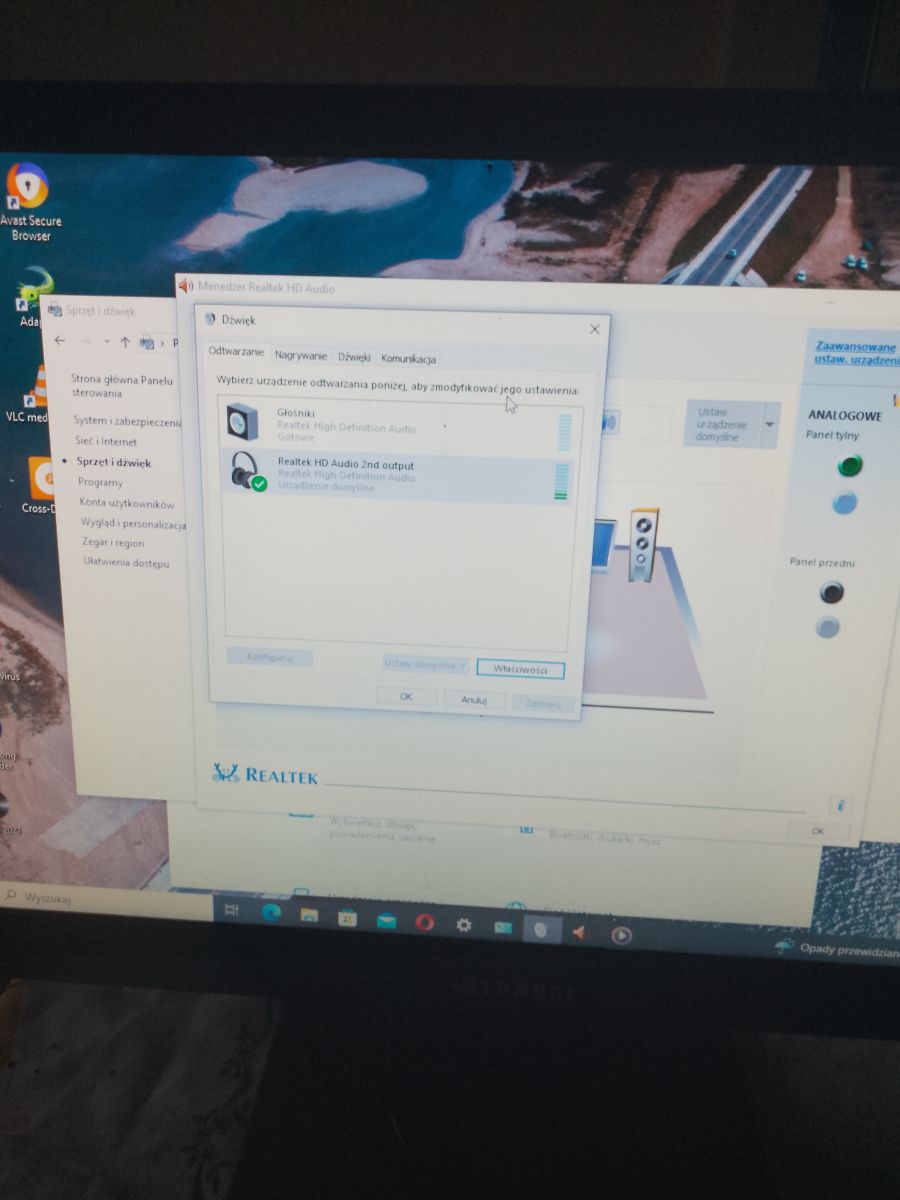Open the Mail app from the taskbar
Viewport: 900px width, 1200px height.
(386, 920)
